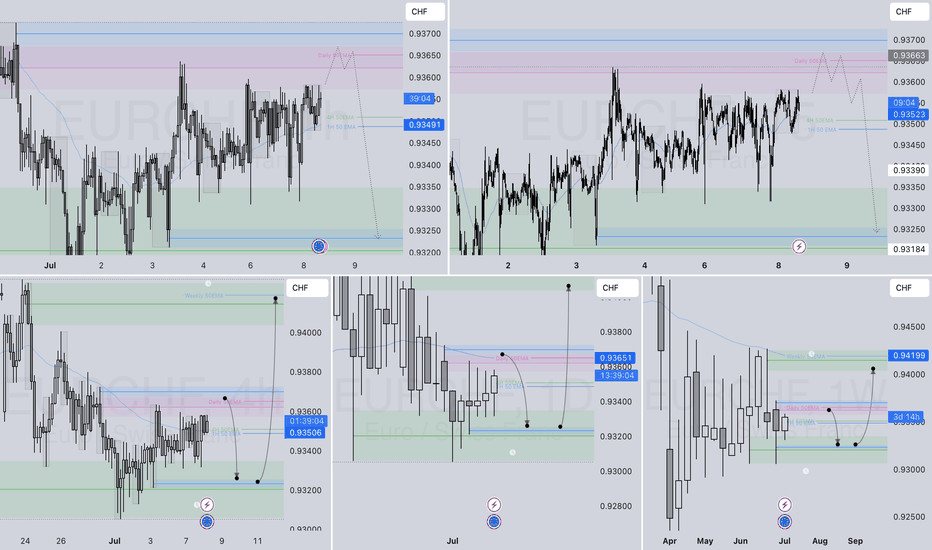
Task: Click the 0.93651 blue price label
Action: [x=616, y=358]
